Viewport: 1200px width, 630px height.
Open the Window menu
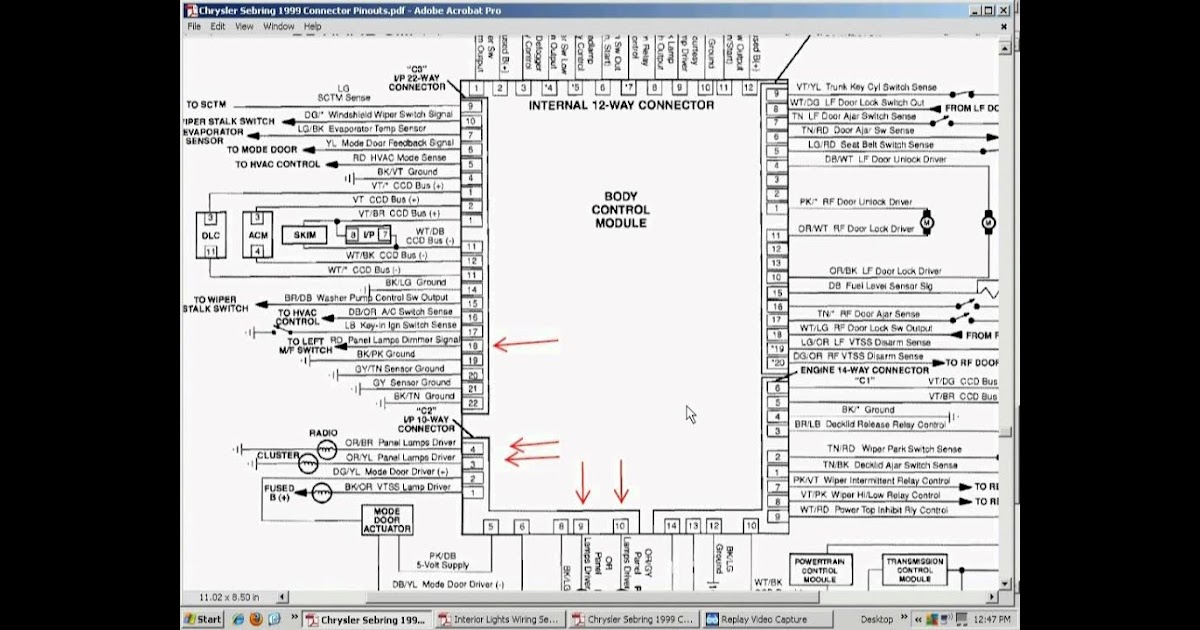click(279, 27)
